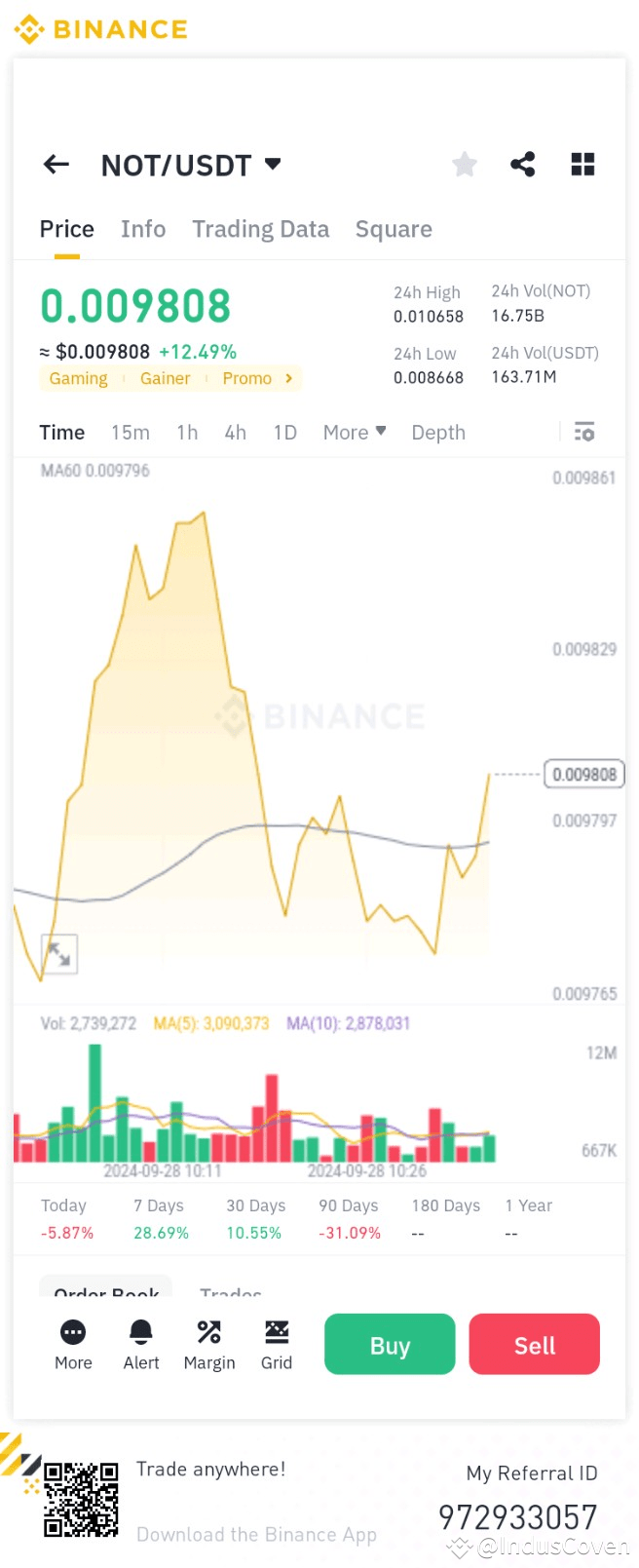Viewport: 639px width, 1568px height.
Task: Switch chart to Depth view
Action: tap(438, 433)
